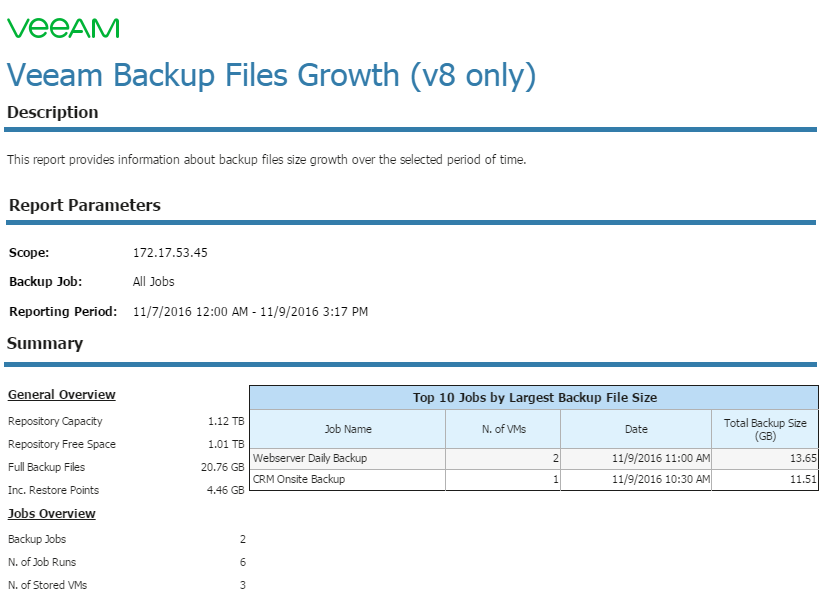
Task: Select the "All Jobs" value
Action: point(153,282)
